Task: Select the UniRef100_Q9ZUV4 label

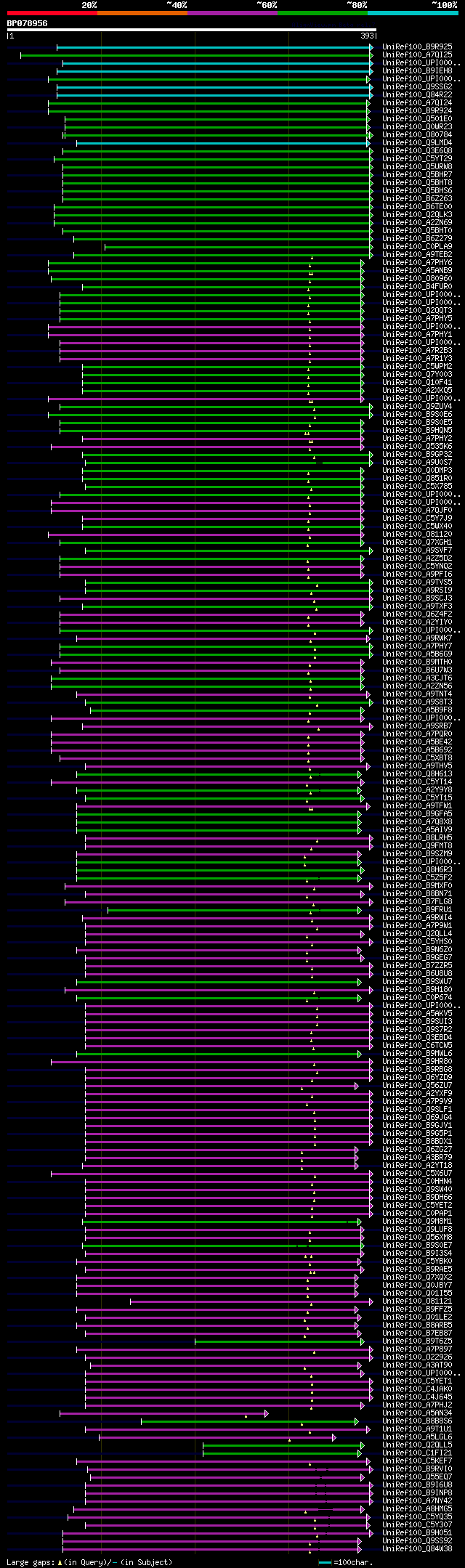Action: pos(417,406)
